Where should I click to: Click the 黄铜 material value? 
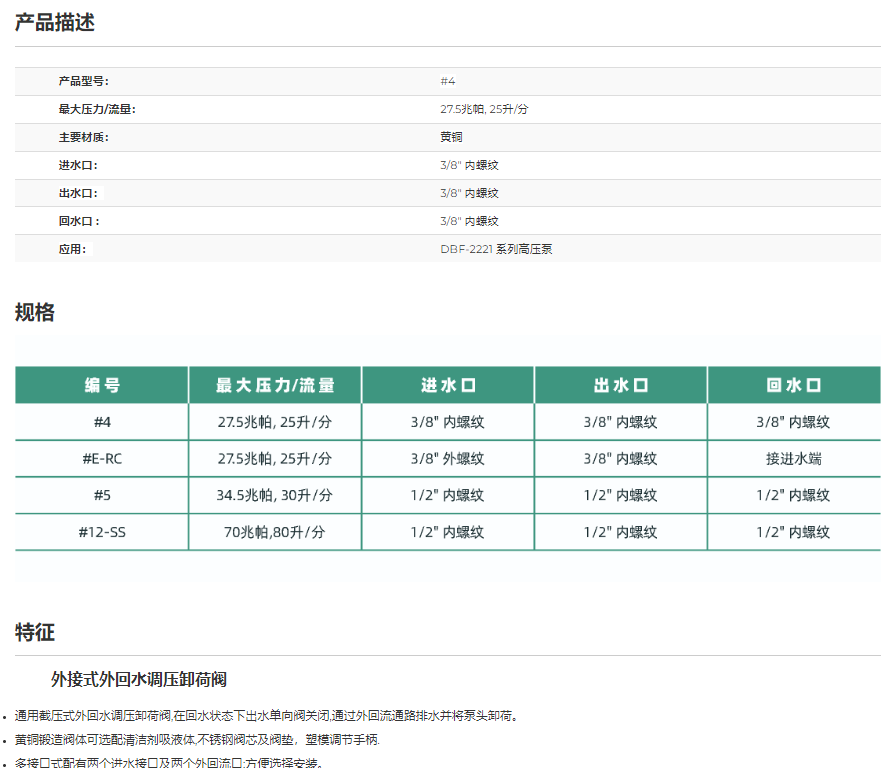(x=451, y=137)
